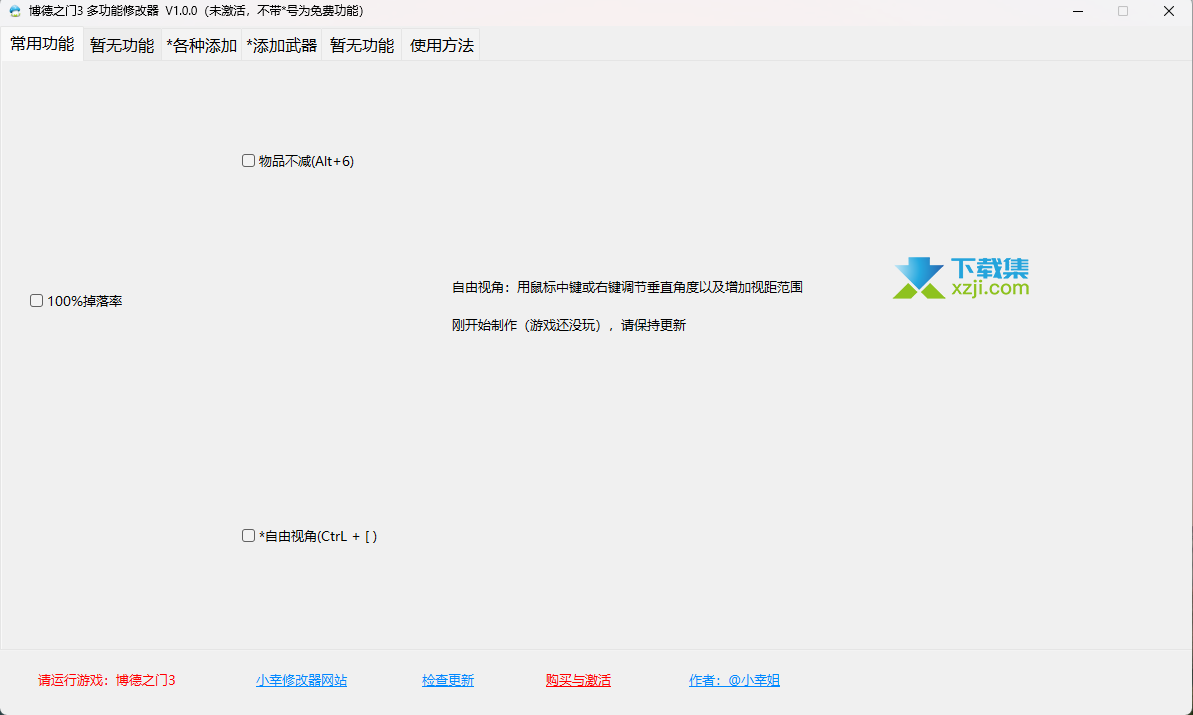Screen dimensions: 1193x715
Task: Open the 暂无功能 tab beside 常用功能
Action: (x=122, y=46)
